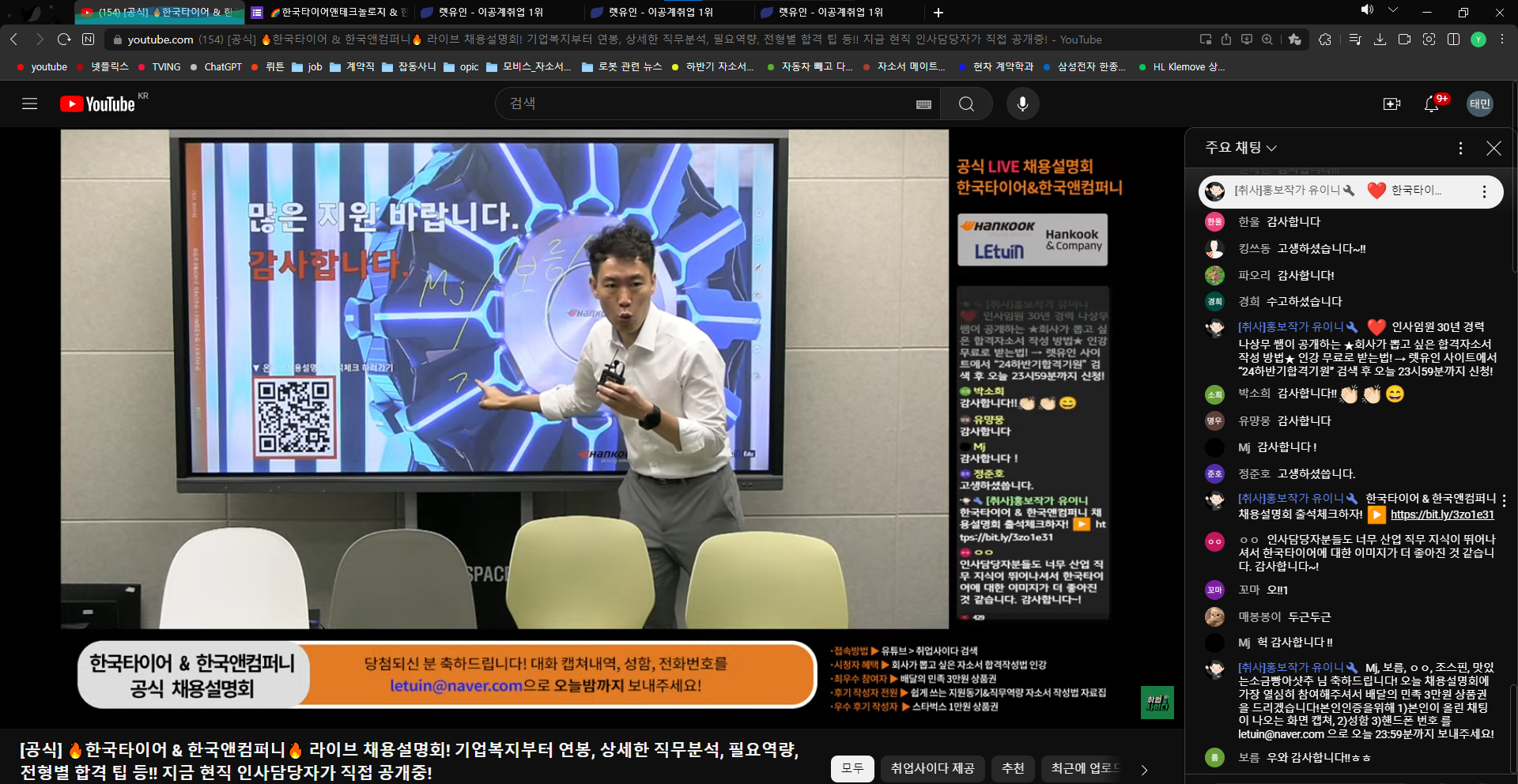
Task: Open the browser downloads icon
Action: coord(1380,40)
